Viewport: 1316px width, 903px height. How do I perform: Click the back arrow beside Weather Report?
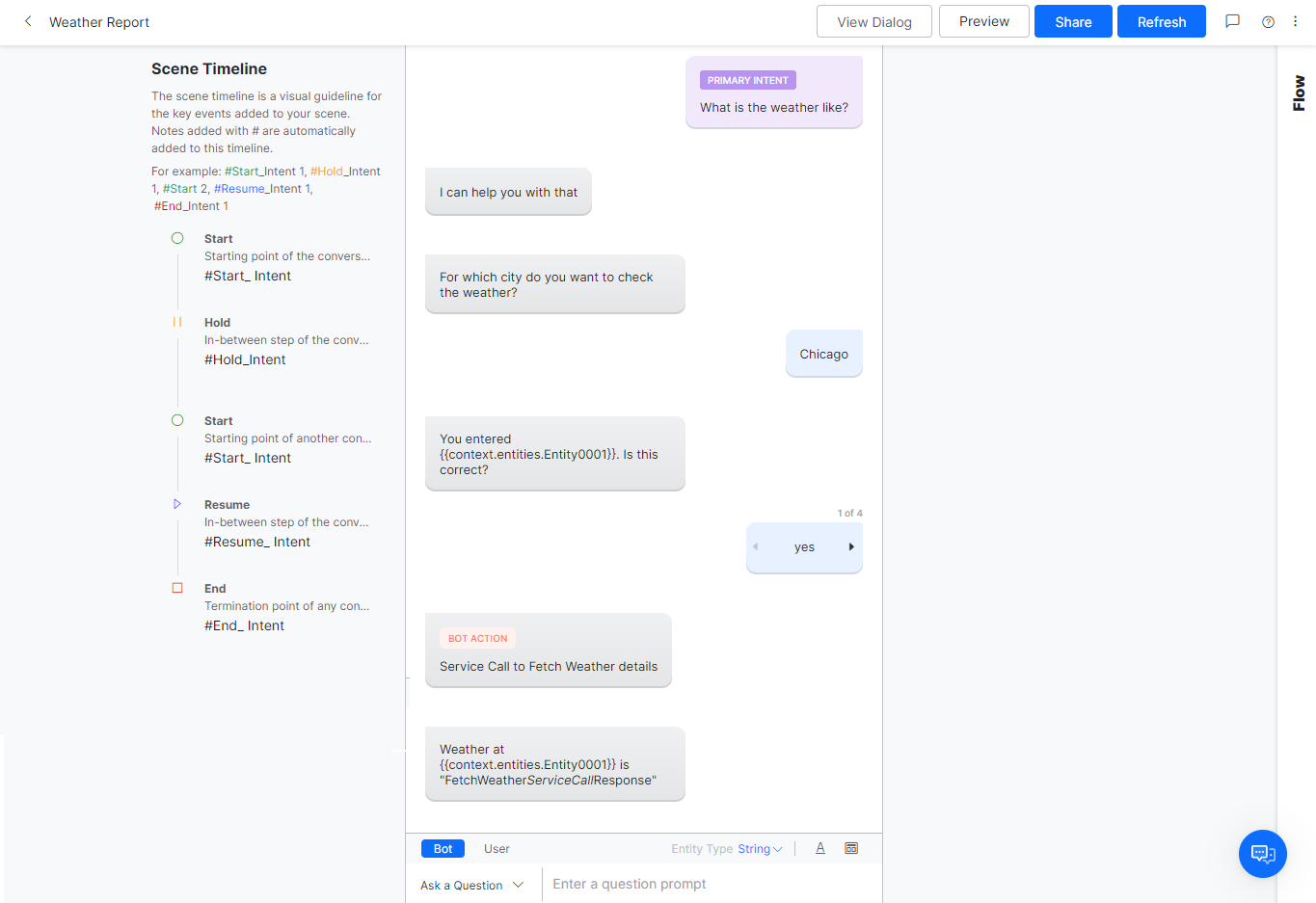(28, 21)
